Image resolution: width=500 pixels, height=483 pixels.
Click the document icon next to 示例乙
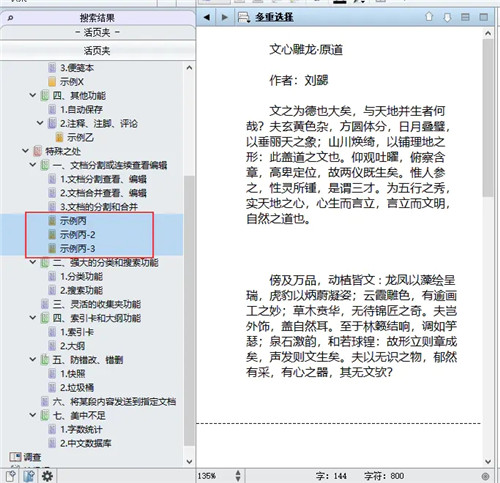pyautogui.click(x=59, y=137)
